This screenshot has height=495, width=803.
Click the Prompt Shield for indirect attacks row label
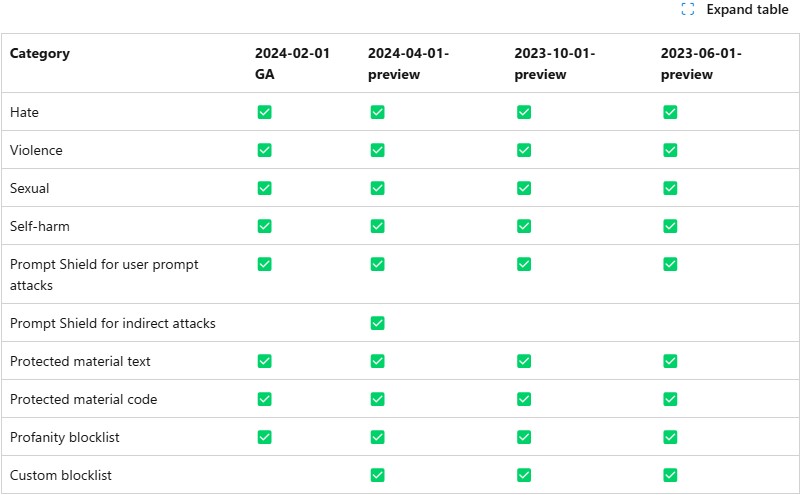[113, 323]
